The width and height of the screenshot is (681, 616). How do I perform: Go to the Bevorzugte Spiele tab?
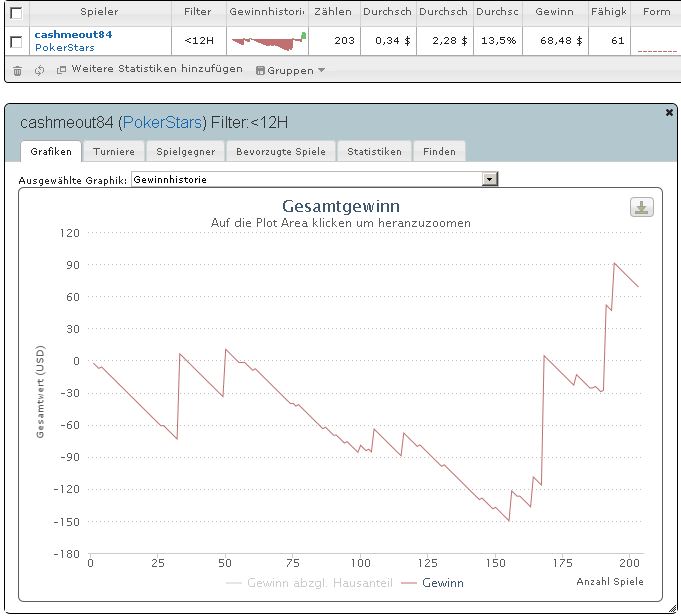pyautogui.click(x=281, y=152)
